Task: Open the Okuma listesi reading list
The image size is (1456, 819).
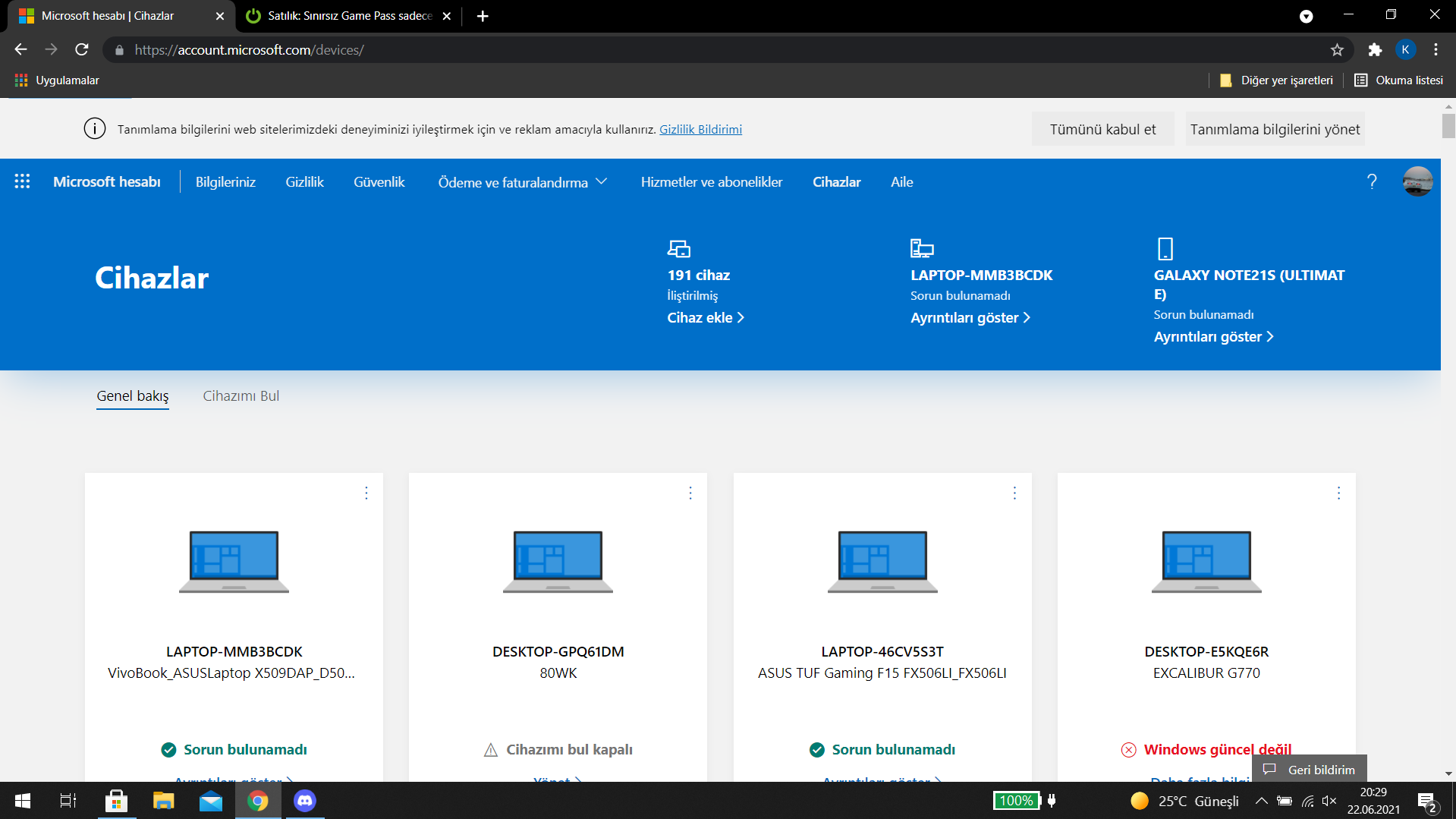Action: (x=1399, y=80)
